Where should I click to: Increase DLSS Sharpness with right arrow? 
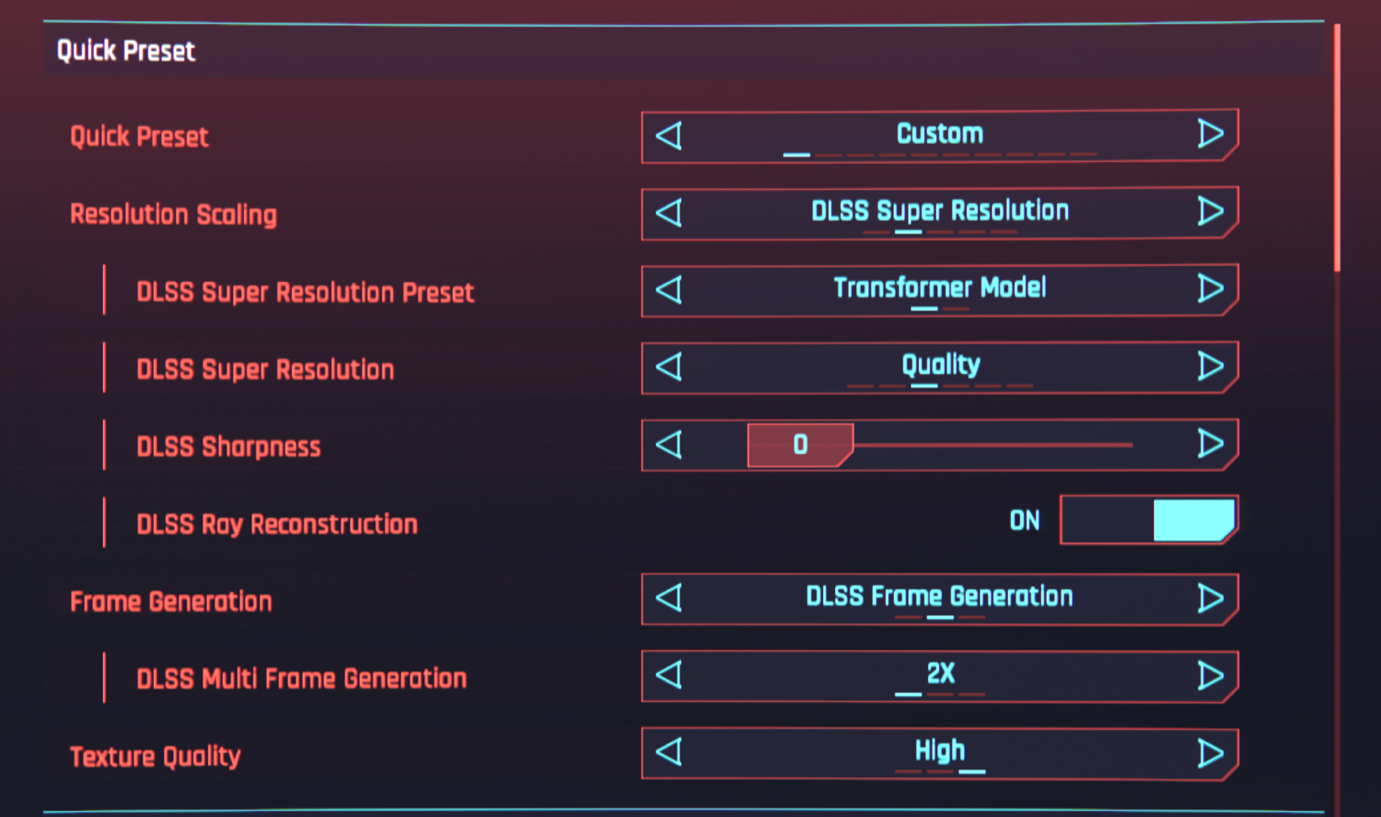[1210, 444]
